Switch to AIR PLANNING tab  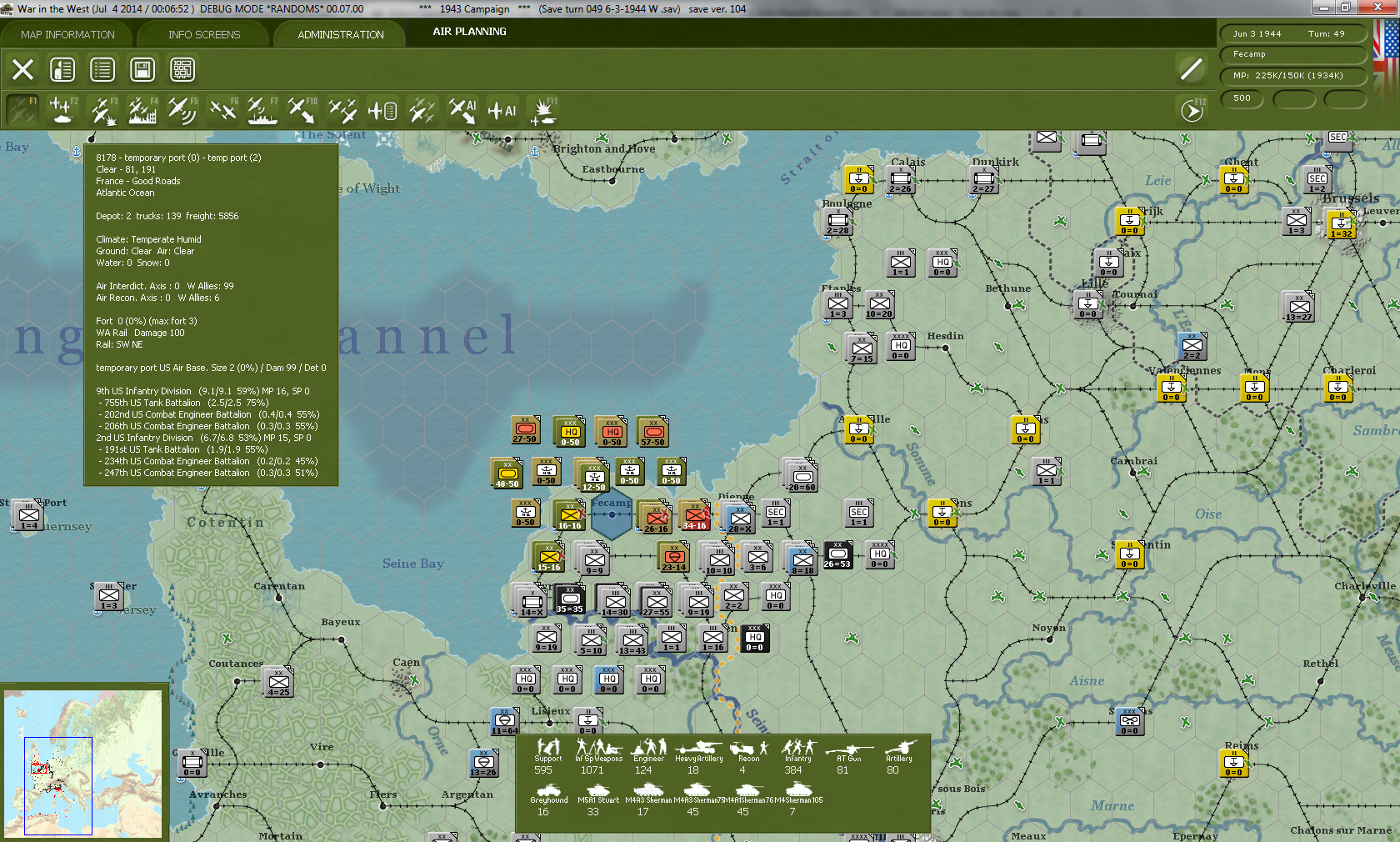469,32
